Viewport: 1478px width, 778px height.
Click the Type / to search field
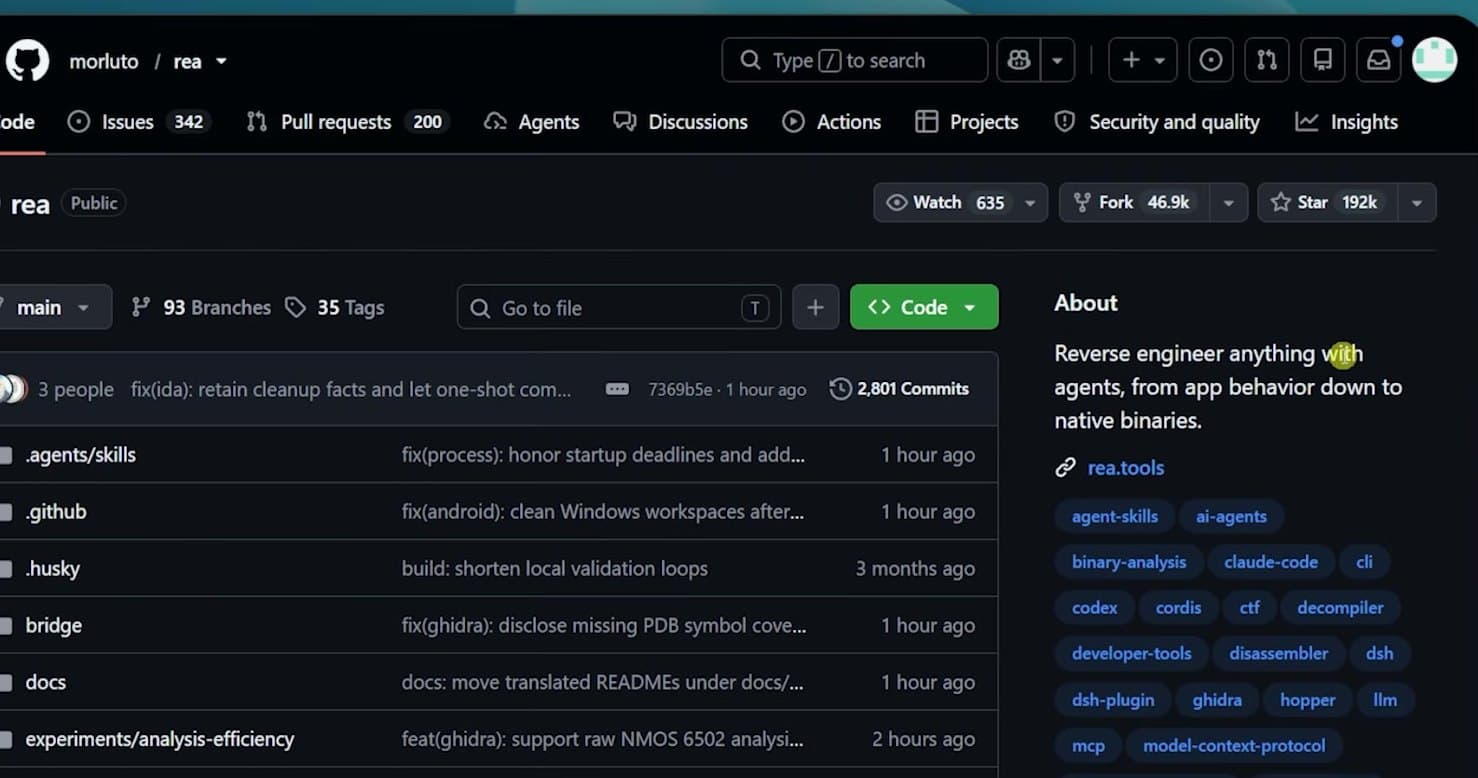854,61
